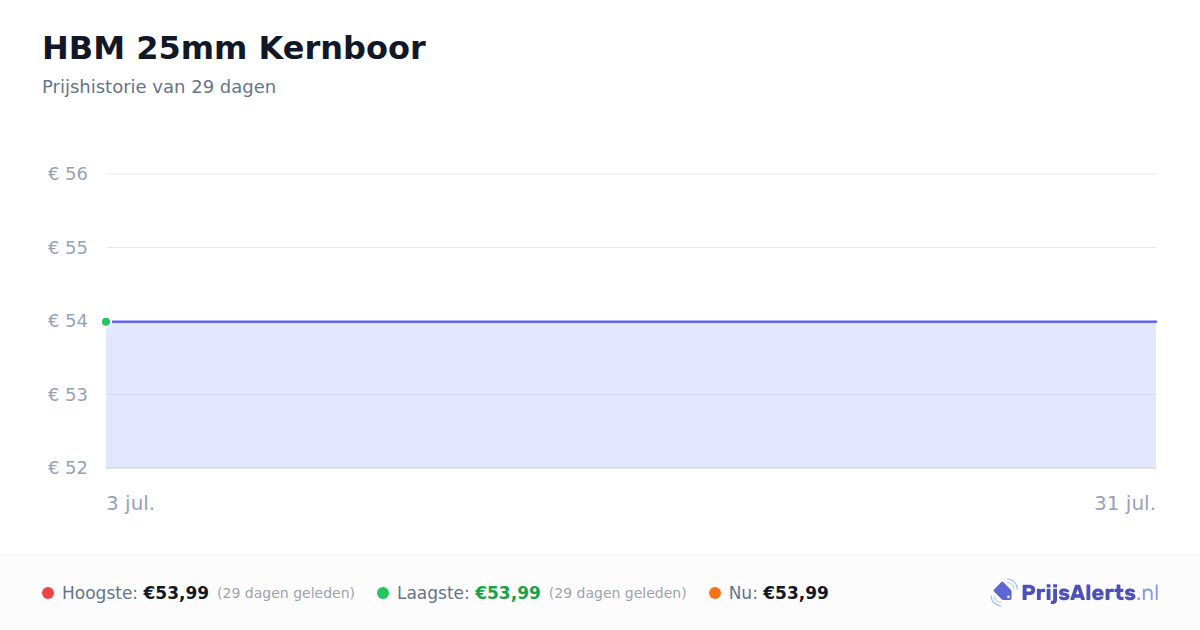Click the € 55 axis label
This screenshot has width=1200, height=630.
point(68,247)
